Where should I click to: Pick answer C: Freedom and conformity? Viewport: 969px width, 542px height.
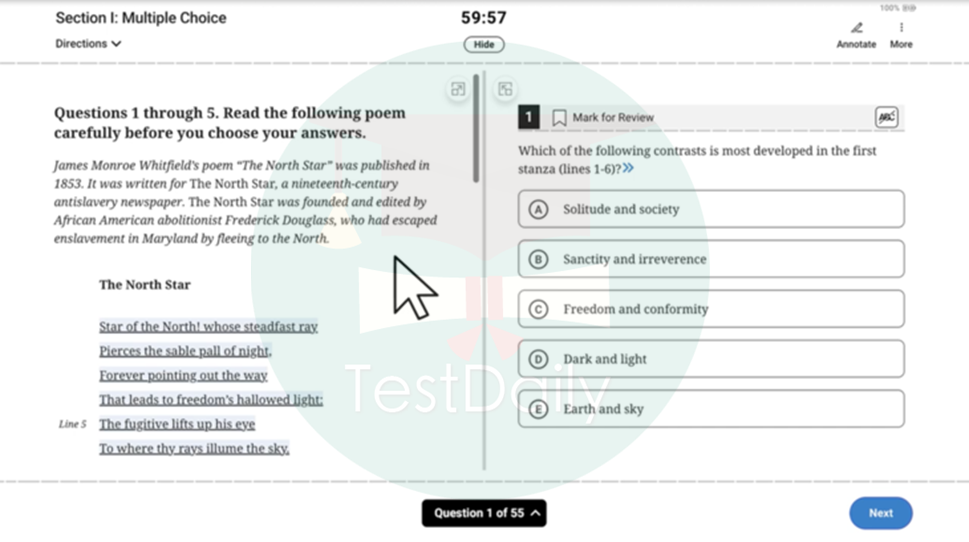pos(711,309)
